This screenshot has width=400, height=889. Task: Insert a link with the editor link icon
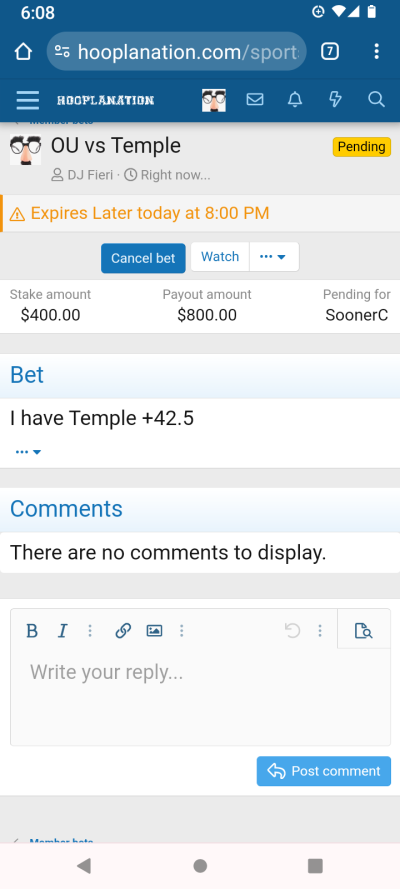(123, 630)
